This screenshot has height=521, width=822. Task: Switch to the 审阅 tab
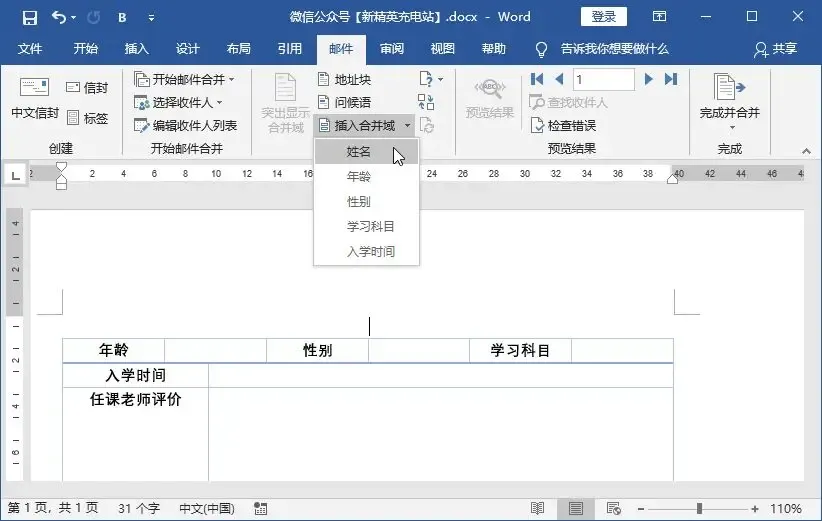[x=392, y=49]
